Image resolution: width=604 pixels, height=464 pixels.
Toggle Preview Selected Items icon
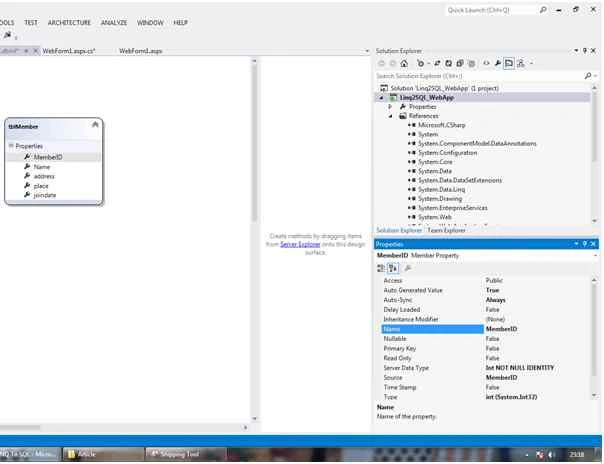point(509,63)
